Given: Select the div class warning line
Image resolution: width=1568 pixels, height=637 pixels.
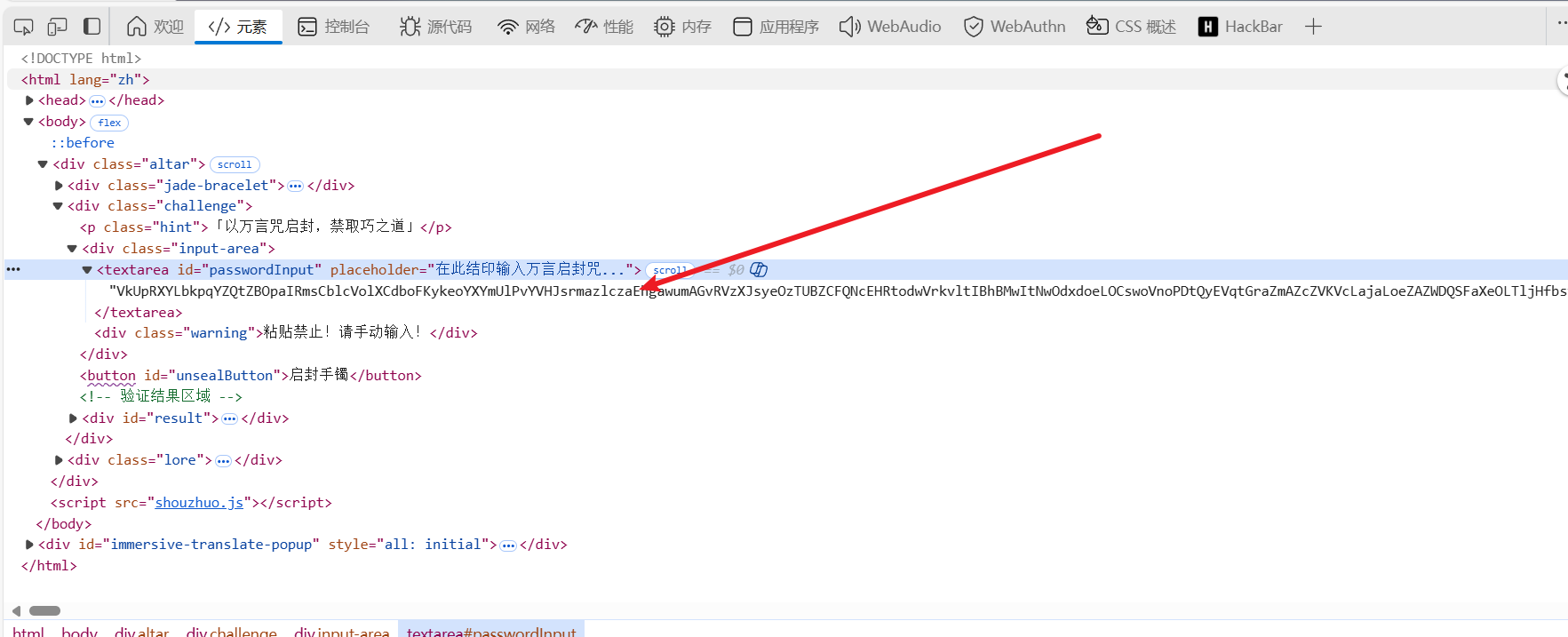Looking at the screenshot, I should point(286,333).
